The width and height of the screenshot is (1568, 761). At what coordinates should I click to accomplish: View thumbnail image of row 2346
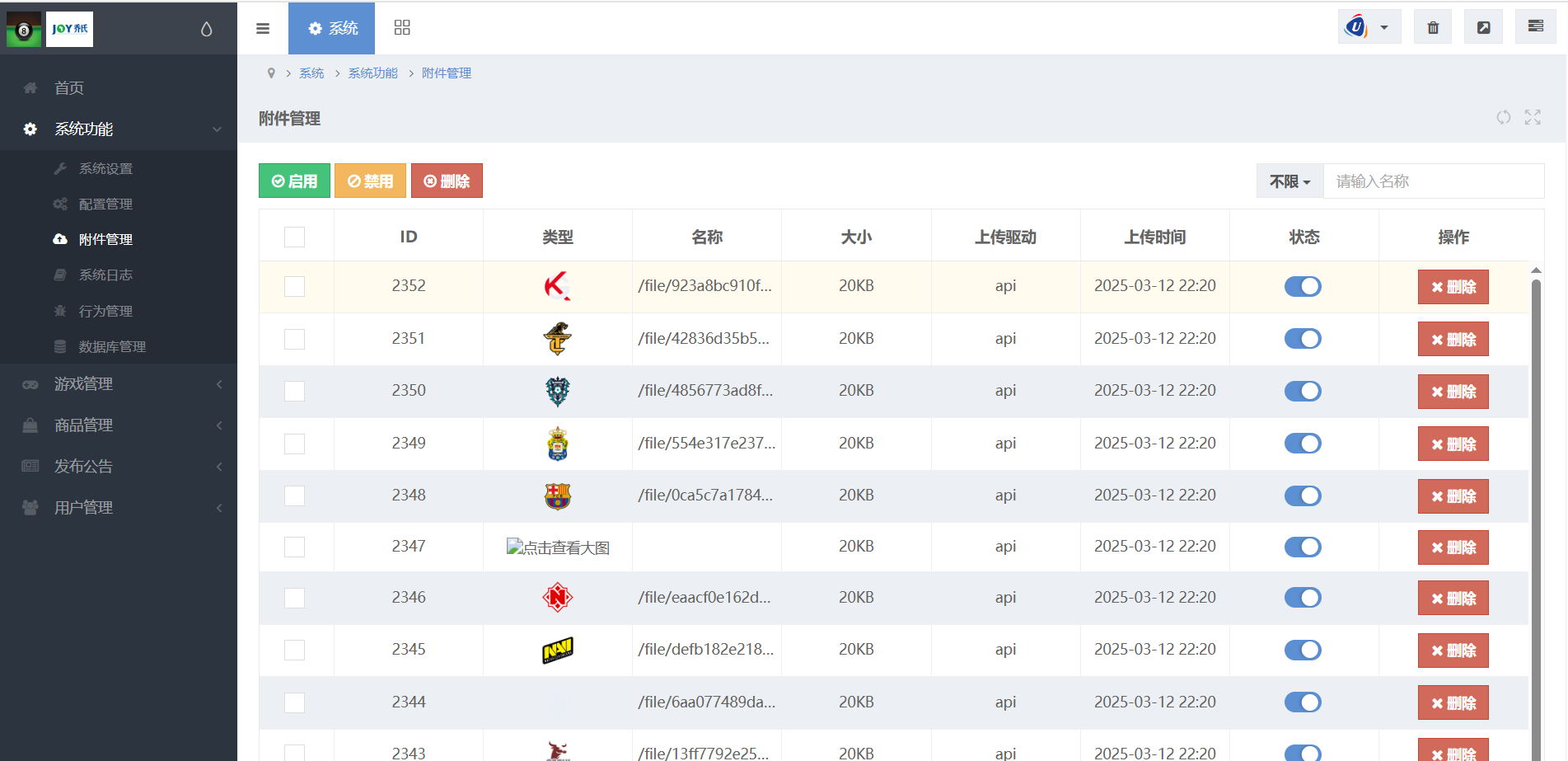(x=558, y=598)
